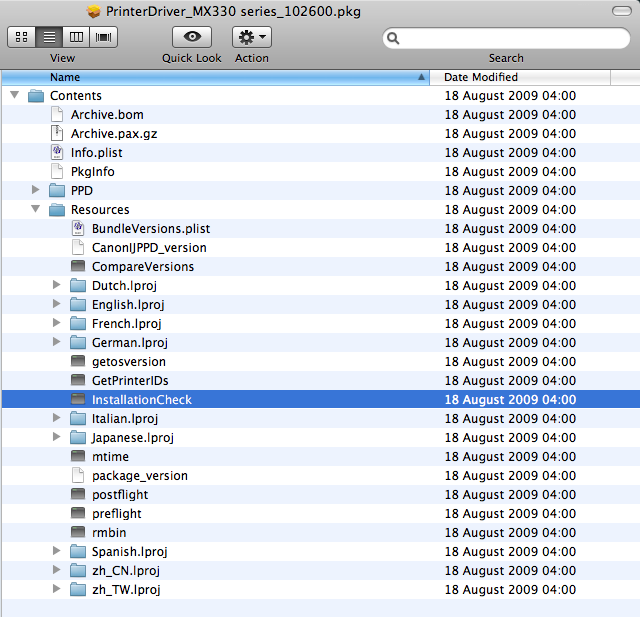Sort by the Date Modified column header
This screenshot has height=617, width=640.
(x=520, y=77)
